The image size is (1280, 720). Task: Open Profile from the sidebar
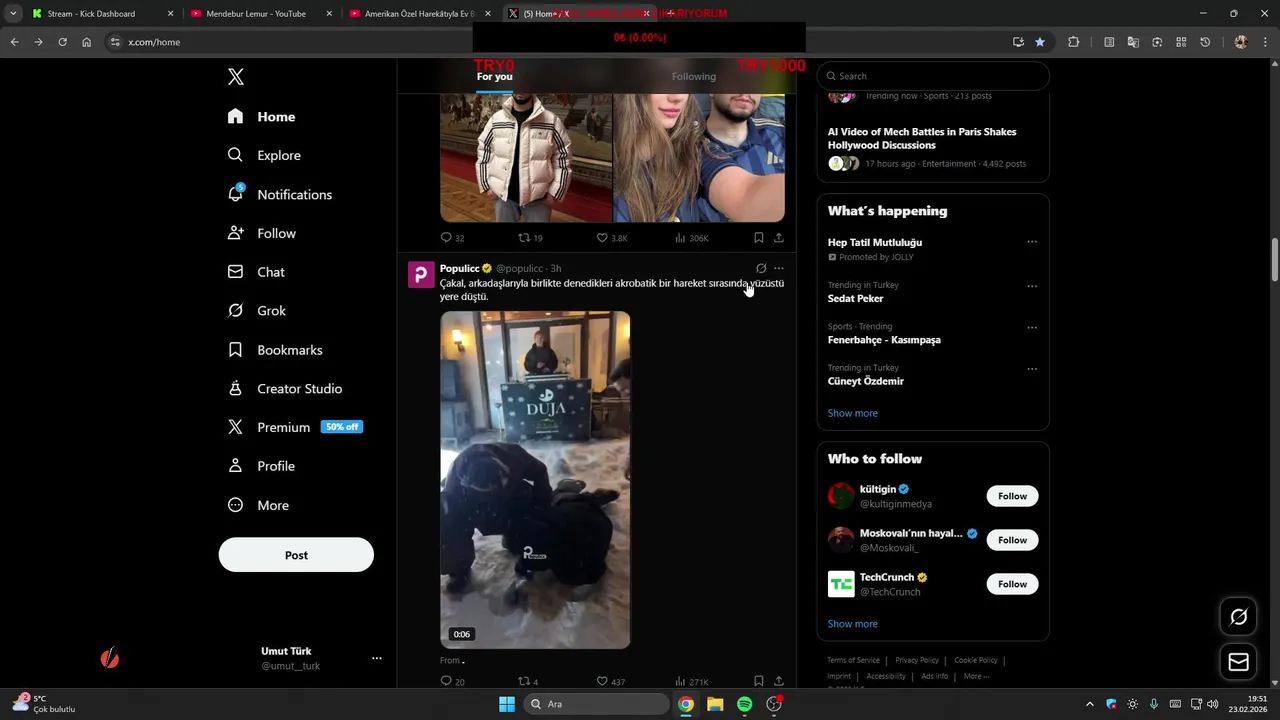(261, 466)
